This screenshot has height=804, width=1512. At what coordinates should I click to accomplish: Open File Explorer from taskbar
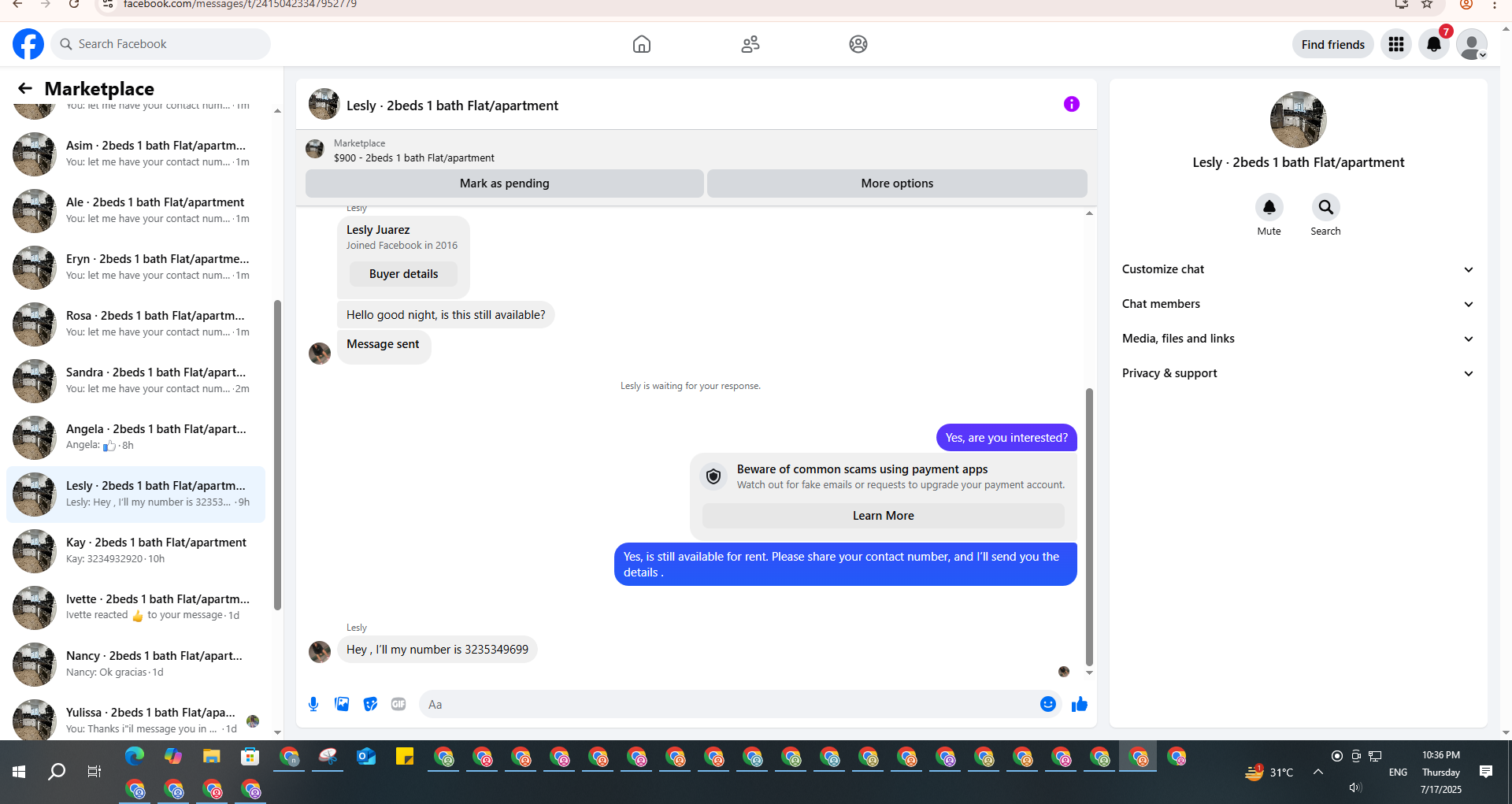tap(211, 757)
